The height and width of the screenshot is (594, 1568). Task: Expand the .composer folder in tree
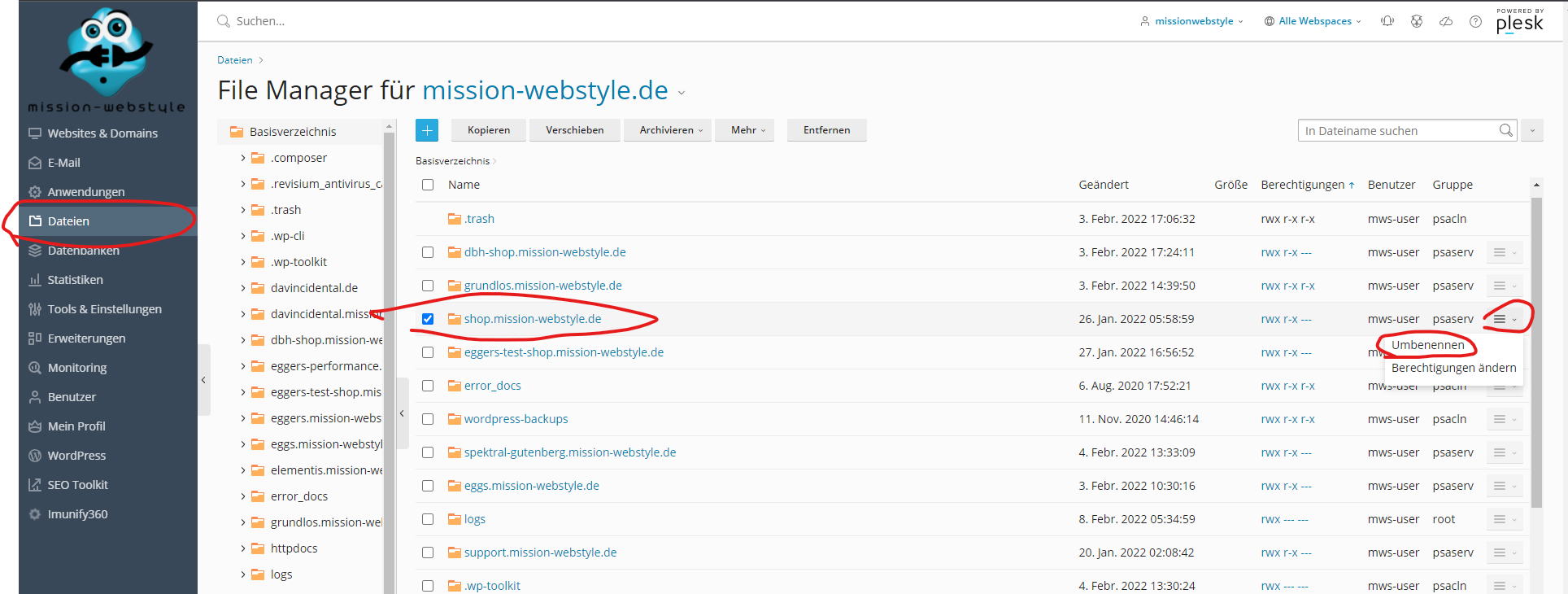(242, 158)
